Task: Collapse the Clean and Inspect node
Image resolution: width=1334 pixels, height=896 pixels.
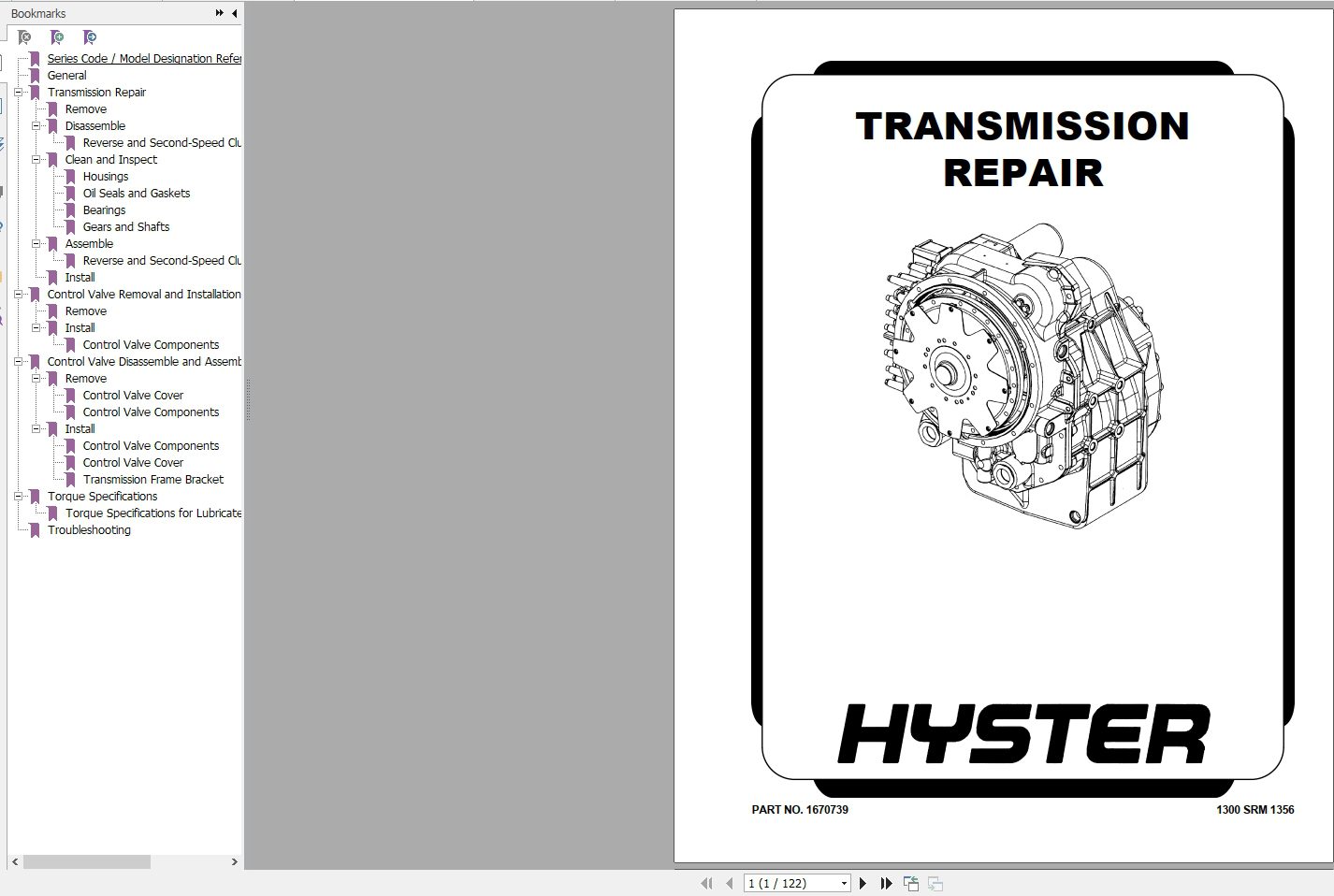Action: [36, 160]
